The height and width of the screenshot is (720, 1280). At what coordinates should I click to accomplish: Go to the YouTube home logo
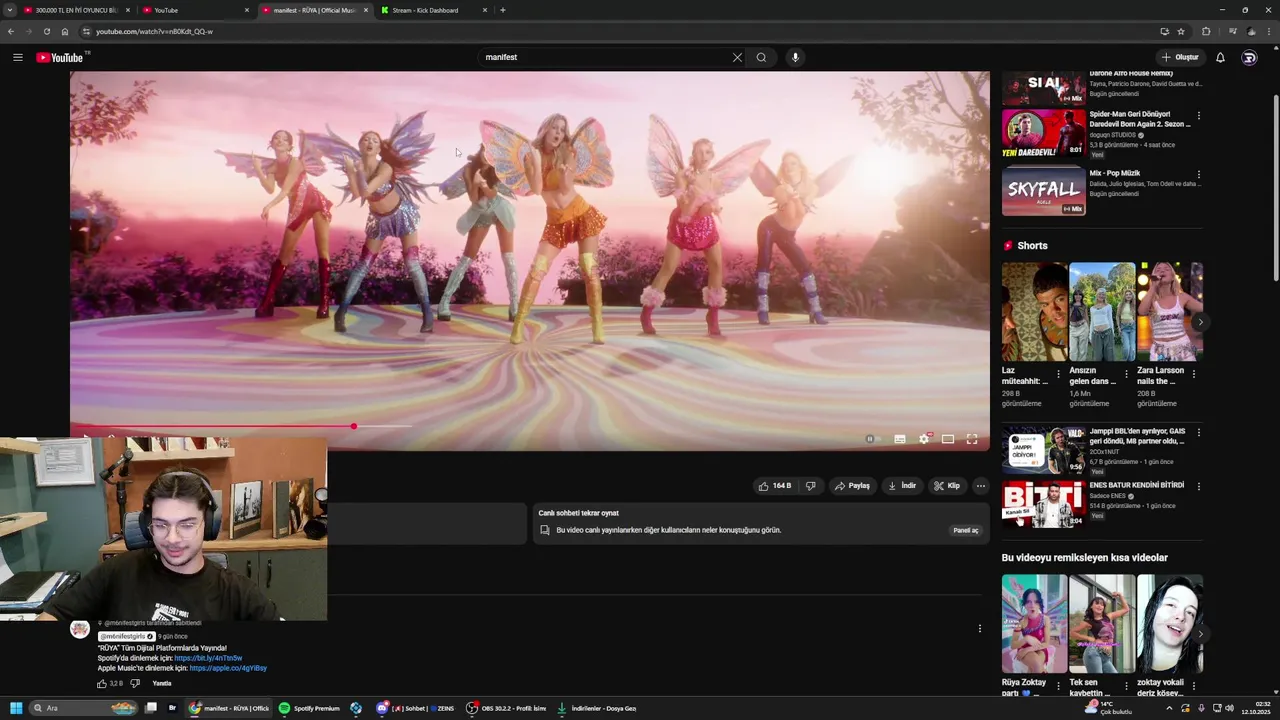(62, 57)
